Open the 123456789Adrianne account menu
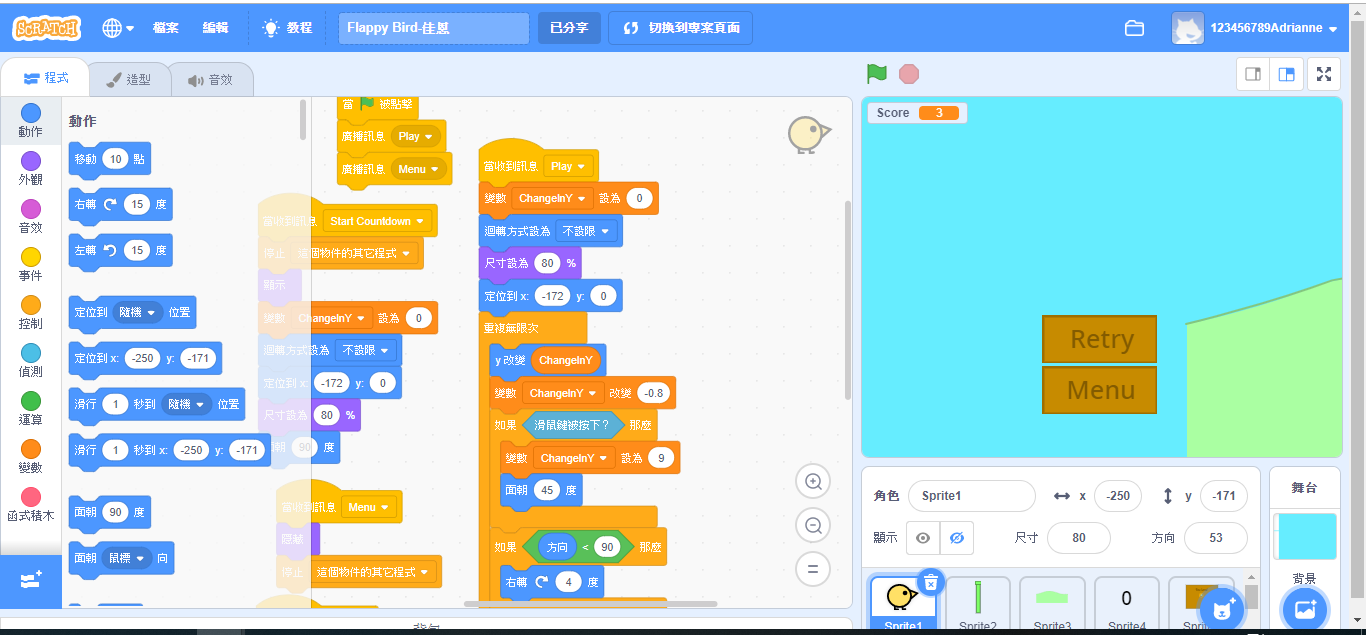 [x=1255, y=28]
